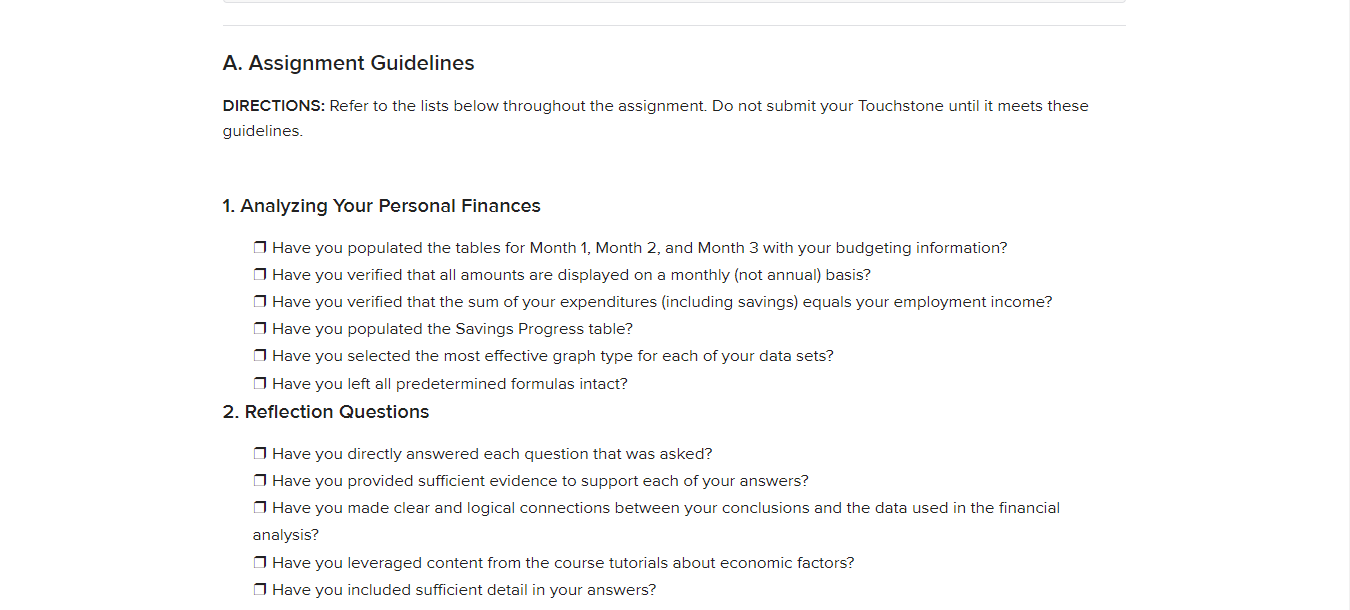
Task: Tick the course tutorials economic factors checkbox
Action: click(260, 563)
